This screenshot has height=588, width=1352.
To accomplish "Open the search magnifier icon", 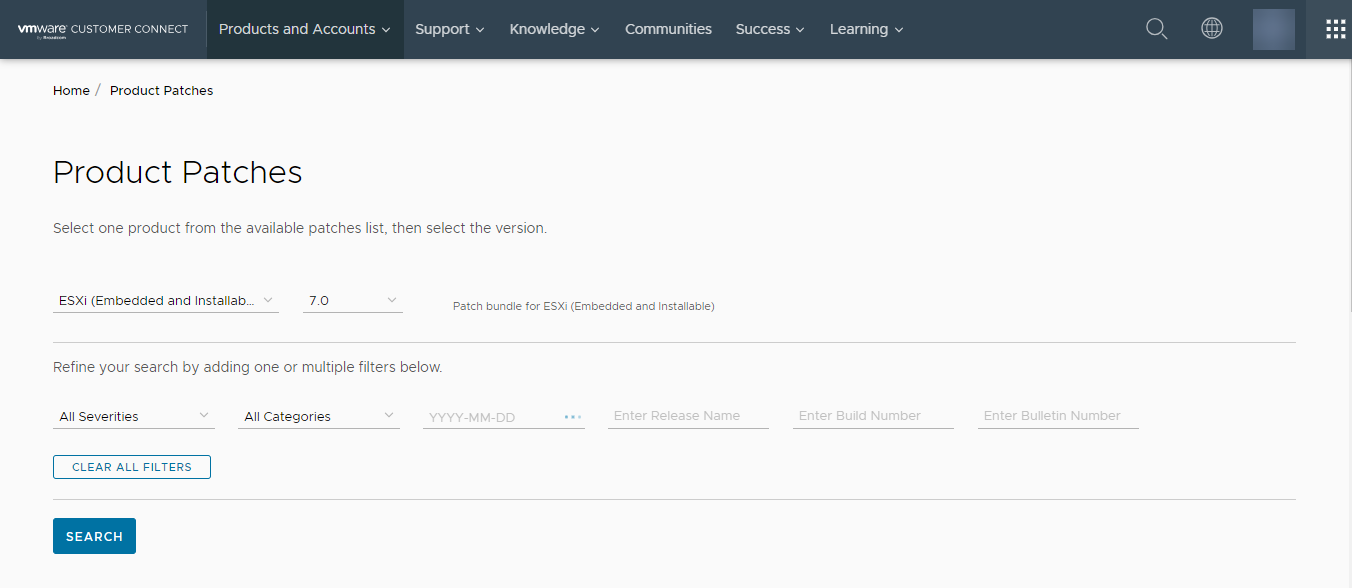I will pos(1156,29).
